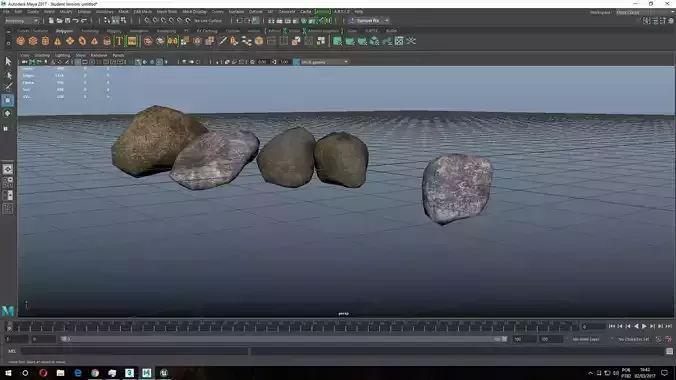Open the shelf tab selector menu
Screen dimensions: 676x380
8,31
